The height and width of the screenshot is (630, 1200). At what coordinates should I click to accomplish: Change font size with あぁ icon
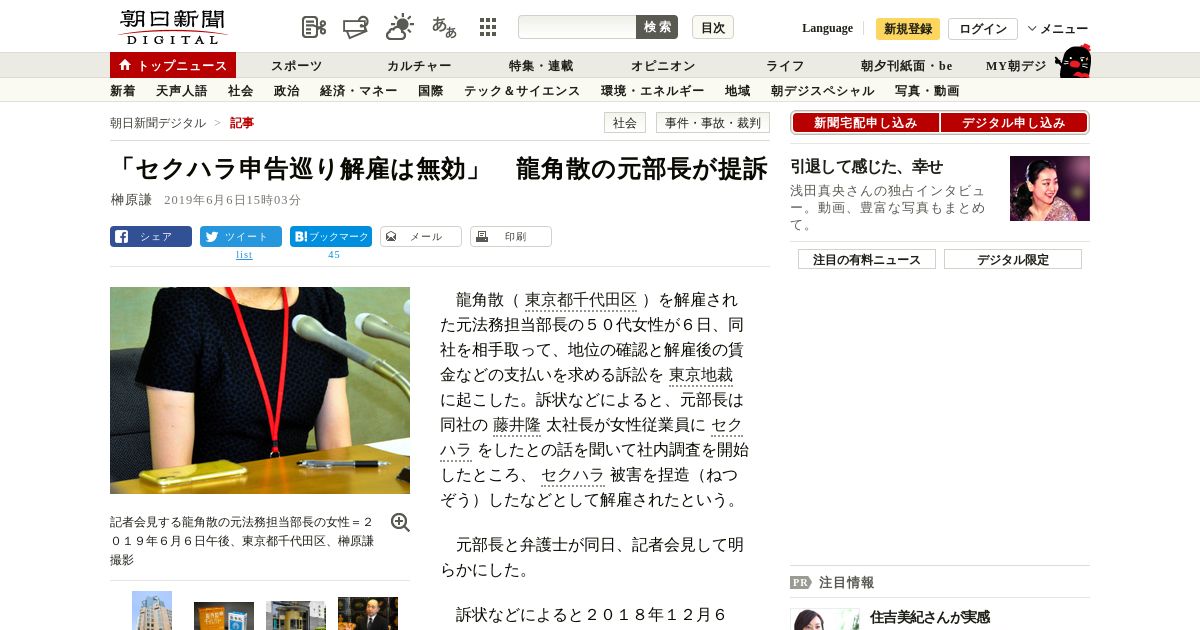tap(444, 27)
